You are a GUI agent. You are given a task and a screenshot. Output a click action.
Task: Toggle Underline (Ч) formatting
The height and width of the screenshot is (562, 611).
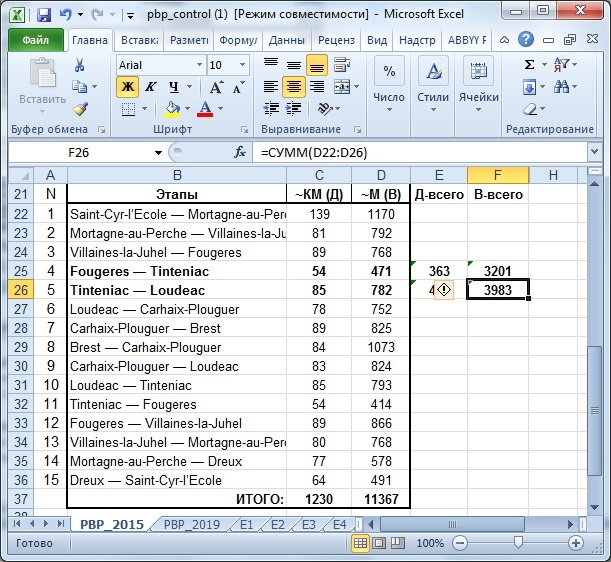174,87
